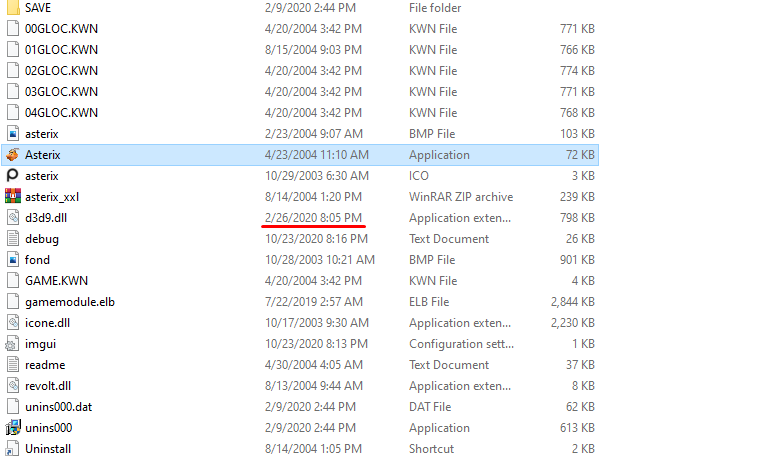Screen dimensions: 757x461
Task: Select the file name d3d9.dll
Action: 46,218
